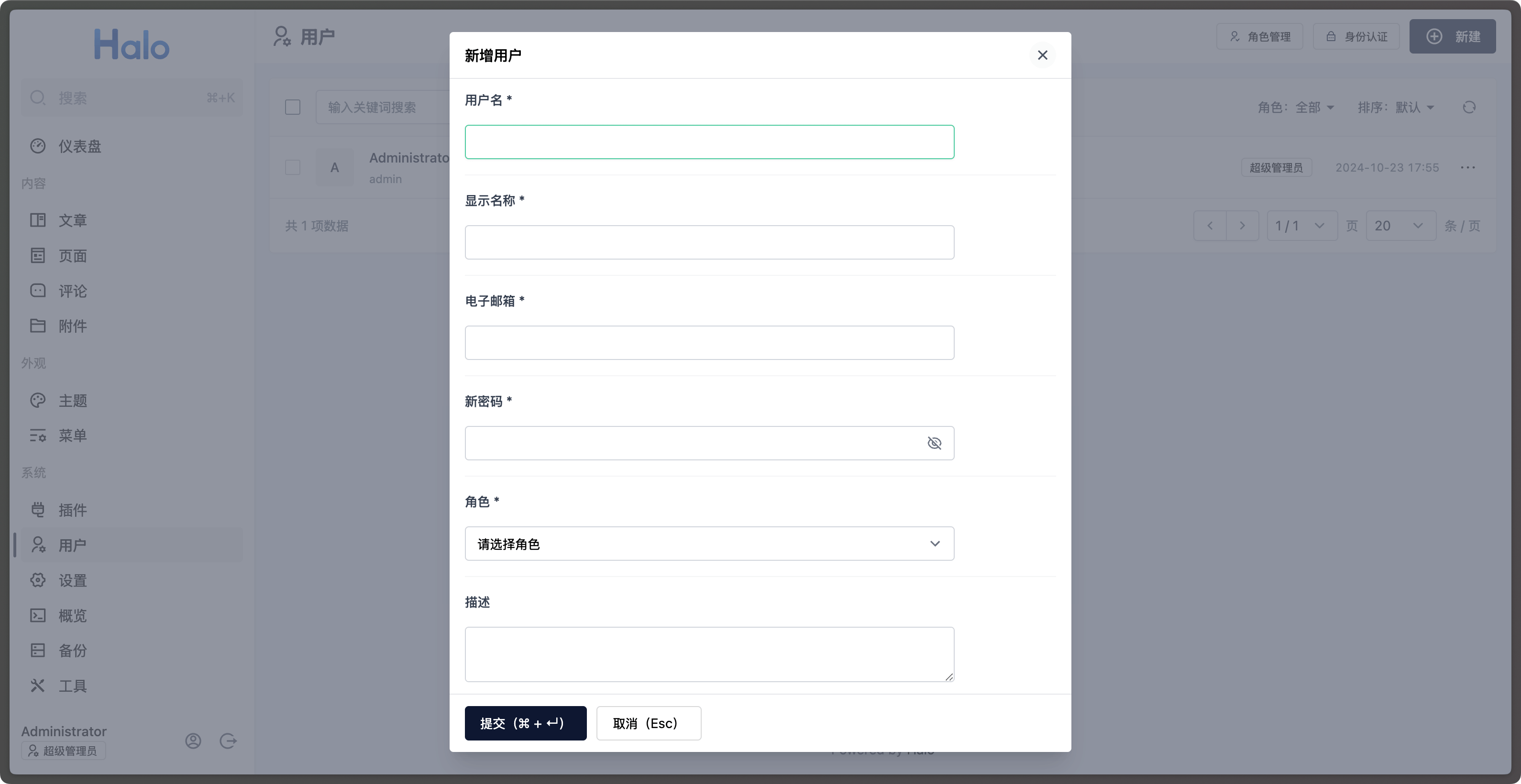
Task: Check the Administrator row checkbox
Action: 293,167
